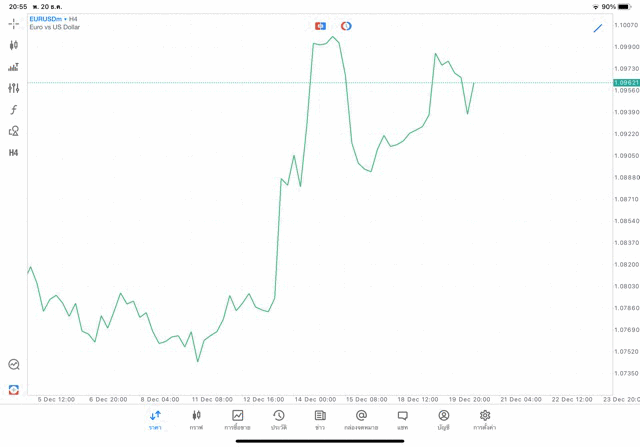Screen dimensions: 640x447
Task: Open the ประวัติ (History) tab
Action: click(279, 419)
